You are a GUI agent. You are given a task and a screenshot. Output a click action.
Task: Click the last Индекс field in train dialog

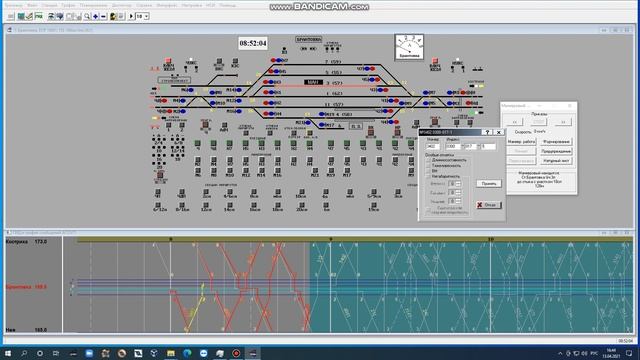tap(488, 146)
